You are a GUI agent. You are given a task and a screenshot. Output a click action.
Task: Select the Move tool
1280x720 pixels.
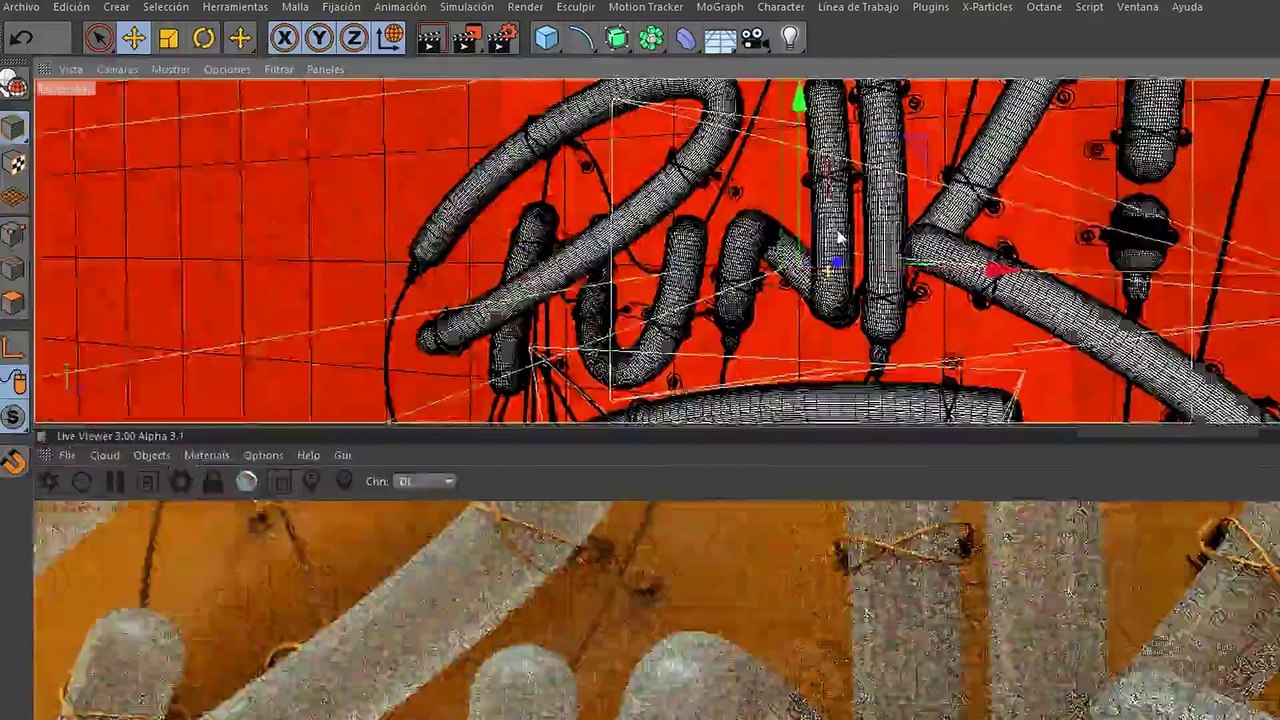tap(133, 39)
